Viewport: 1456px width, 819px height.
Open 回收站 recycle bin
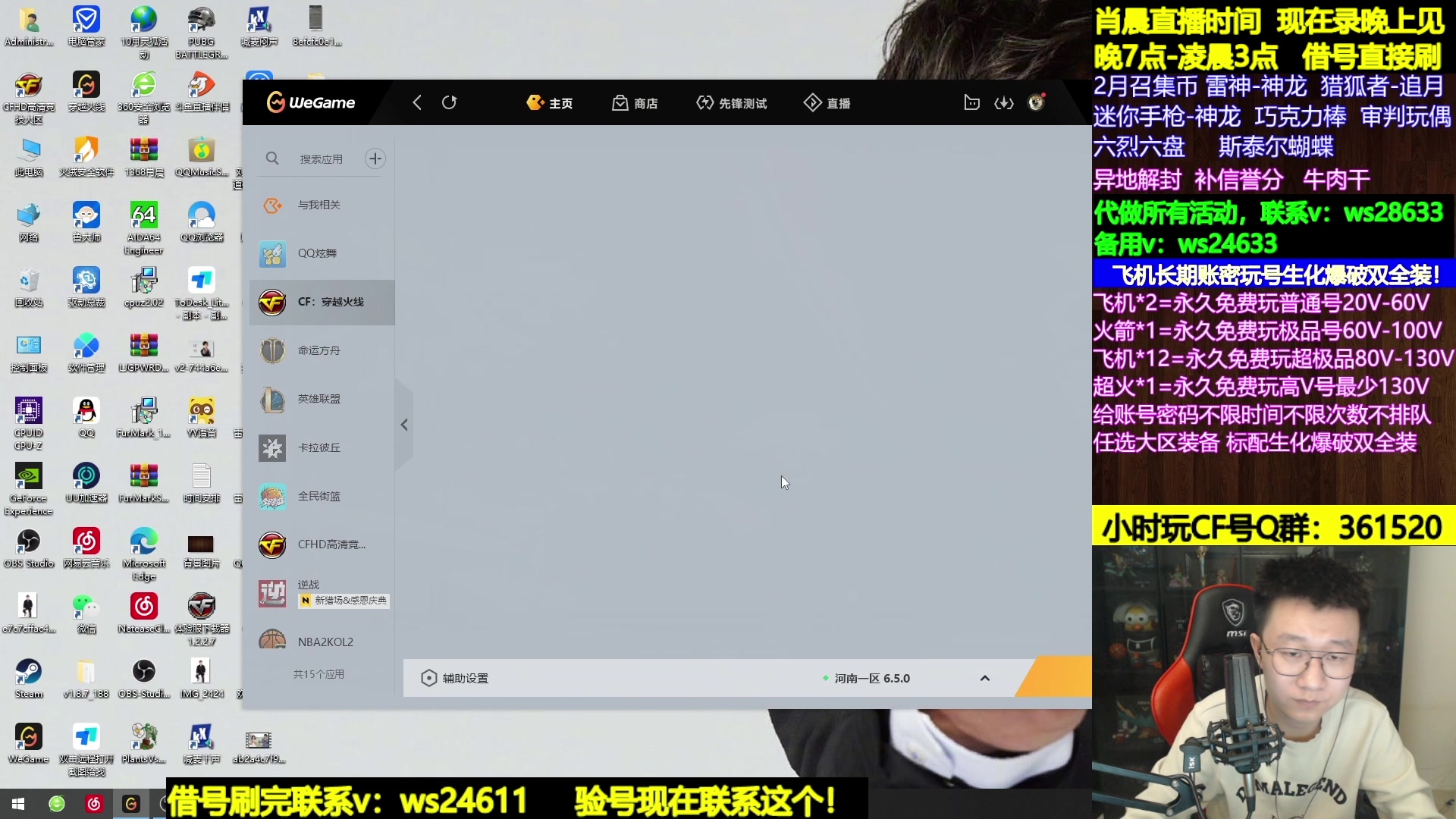[29, 287]
